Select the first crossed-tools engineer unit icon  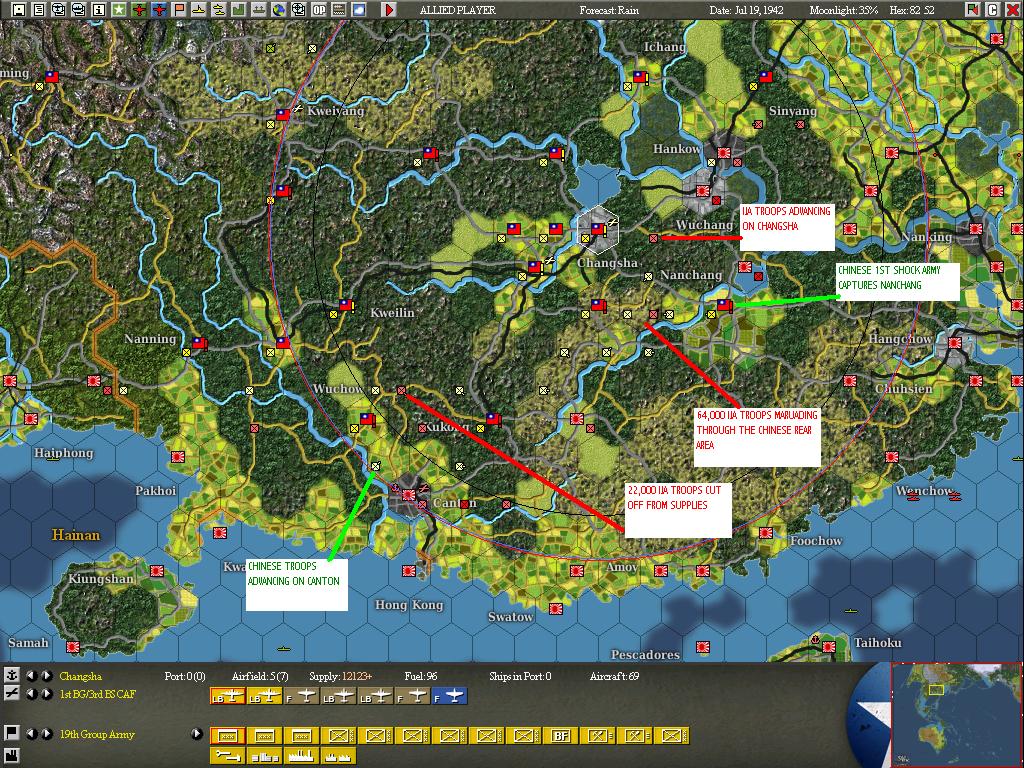click(x=598, y=736)
